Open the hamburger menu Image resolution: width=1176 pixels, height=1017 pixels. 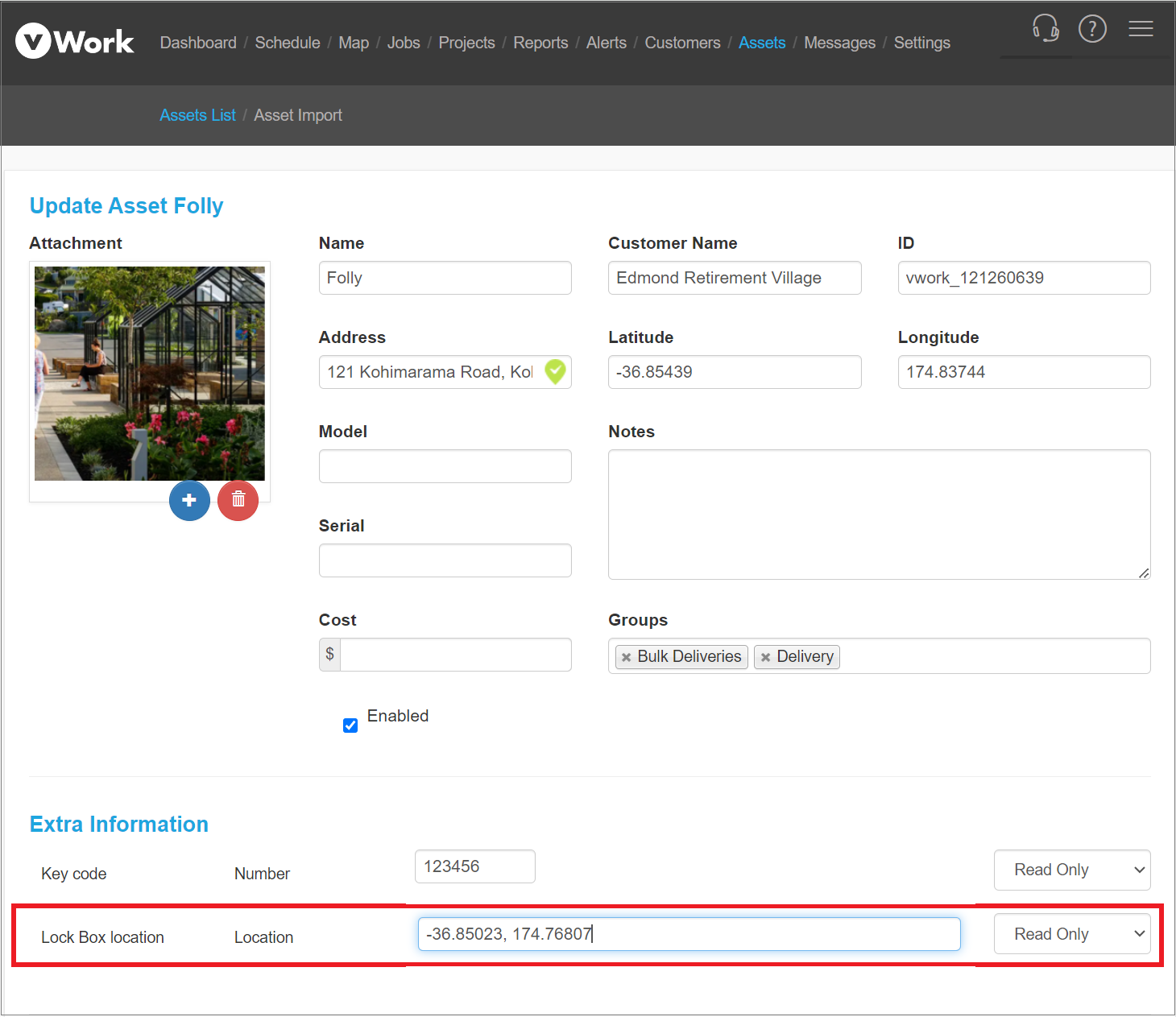pos(1141,29)
